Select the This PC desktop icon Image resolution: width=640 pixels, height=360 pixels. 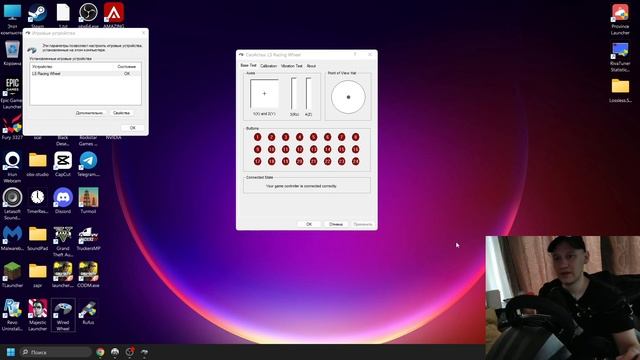click(12, 18)
